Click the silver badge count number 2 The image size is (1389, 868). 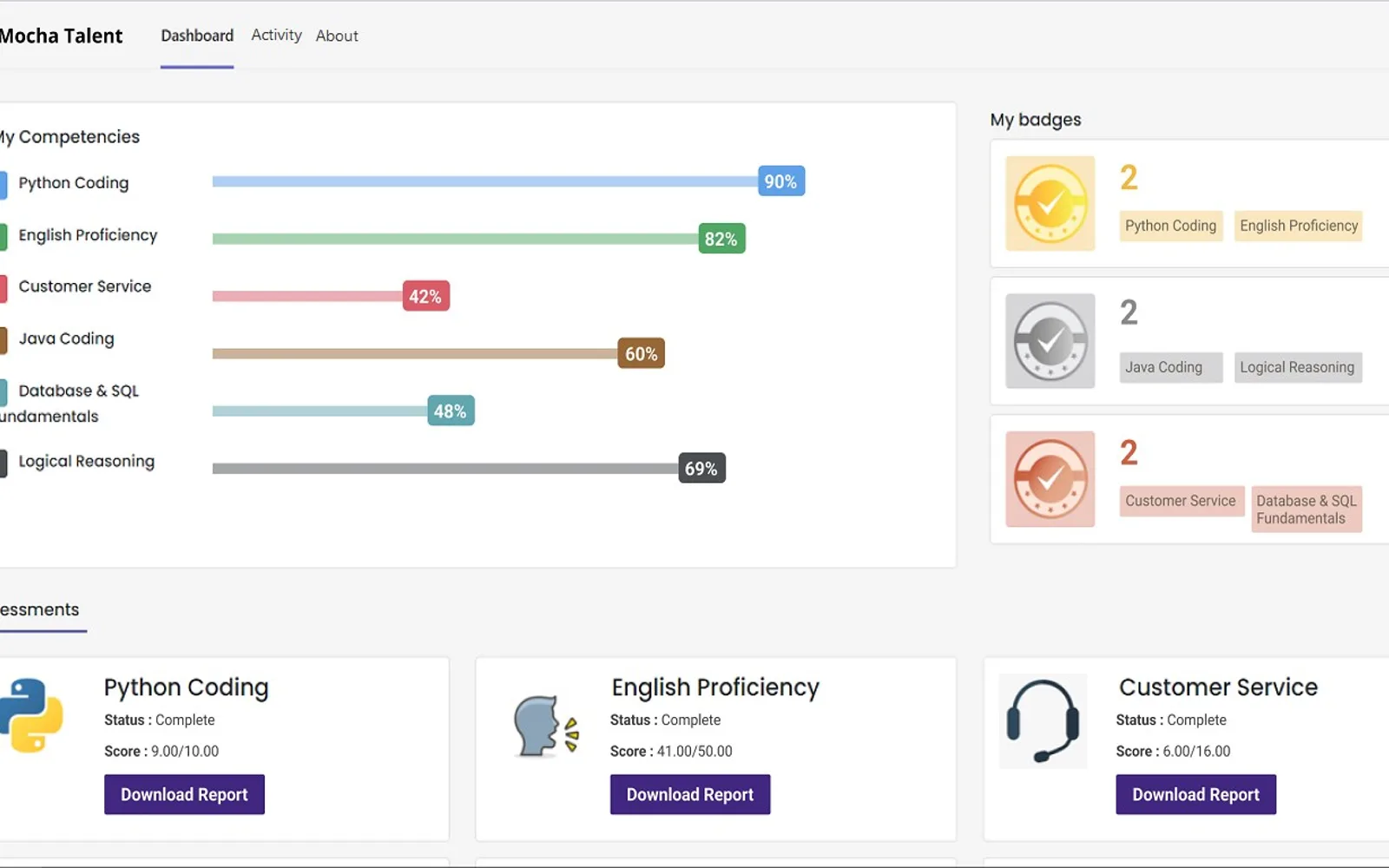tap(1129, 312)
